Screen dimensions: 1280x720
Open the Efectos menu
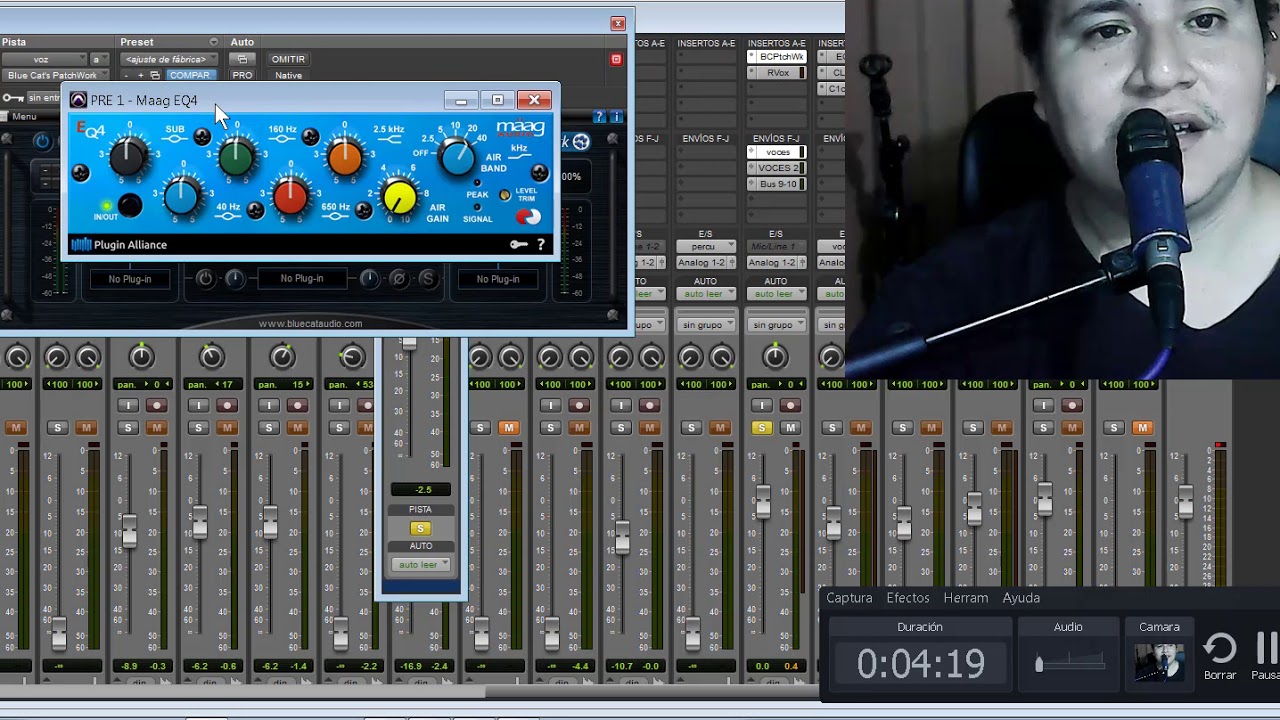tap(908, 598)
